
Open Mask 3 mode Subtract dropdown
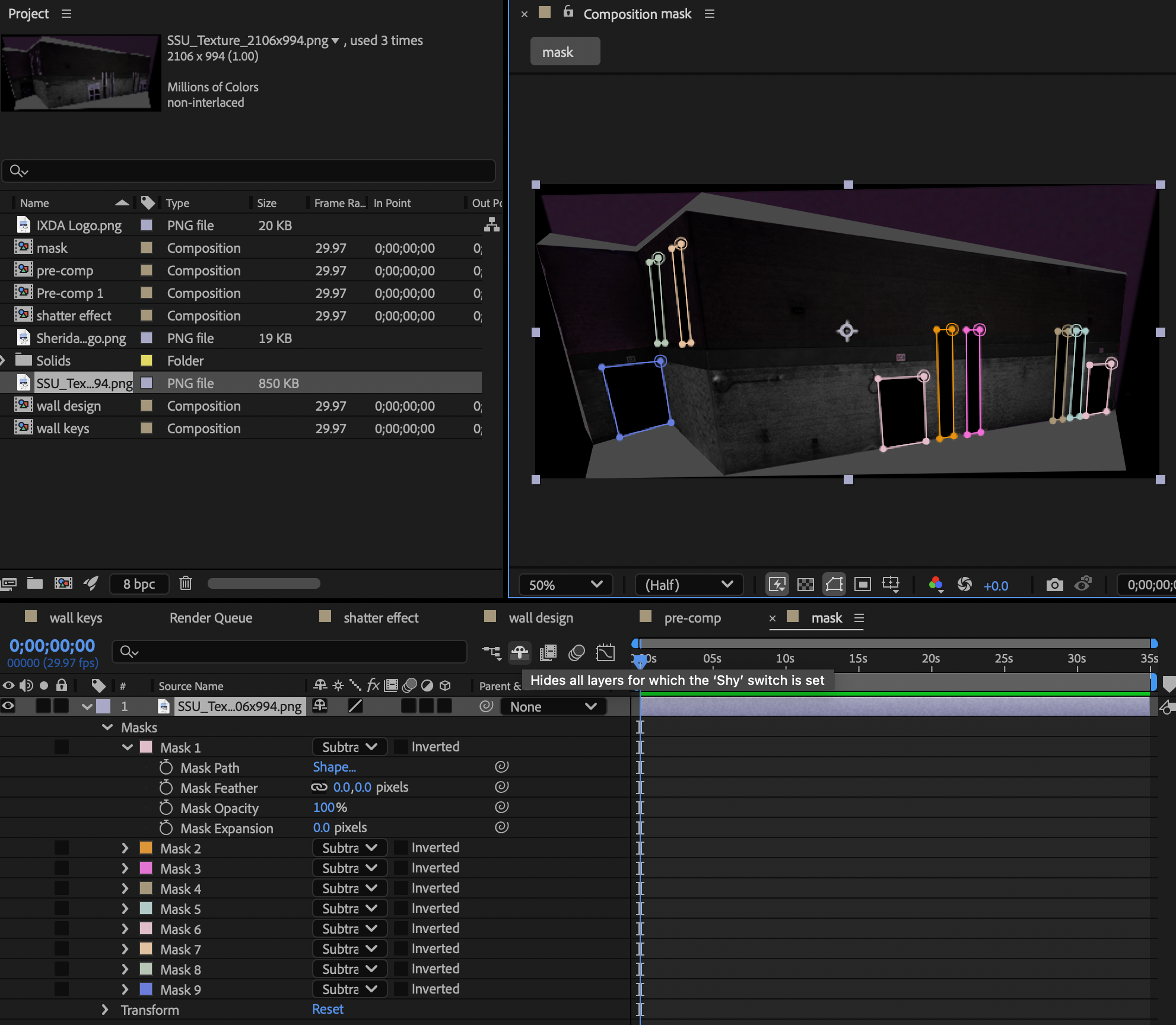[x=349, y=868]
